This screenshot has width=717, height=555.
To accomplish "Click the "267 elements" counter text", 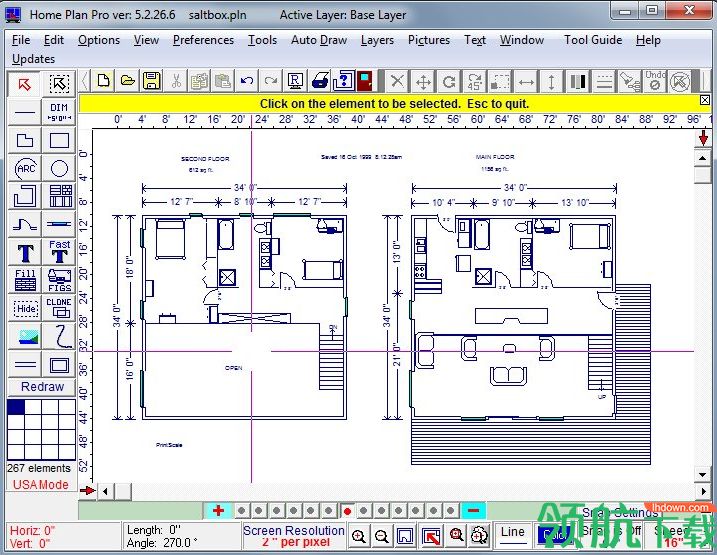I will coord(39,468).
